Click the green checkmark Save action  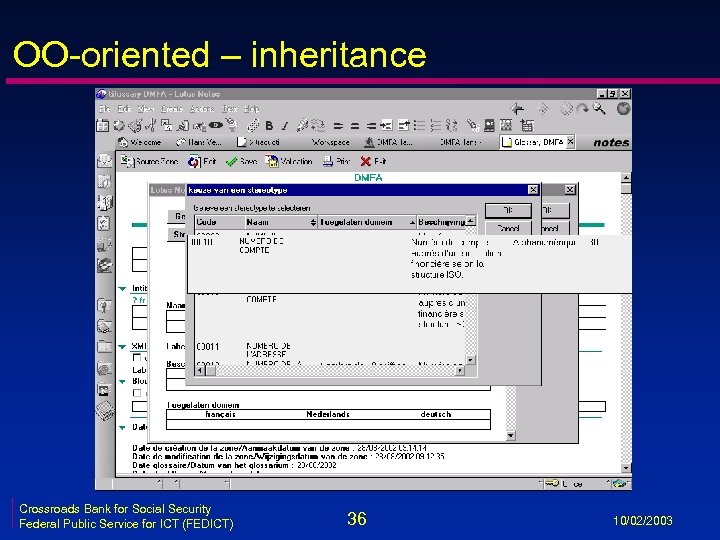pos(241,161)
